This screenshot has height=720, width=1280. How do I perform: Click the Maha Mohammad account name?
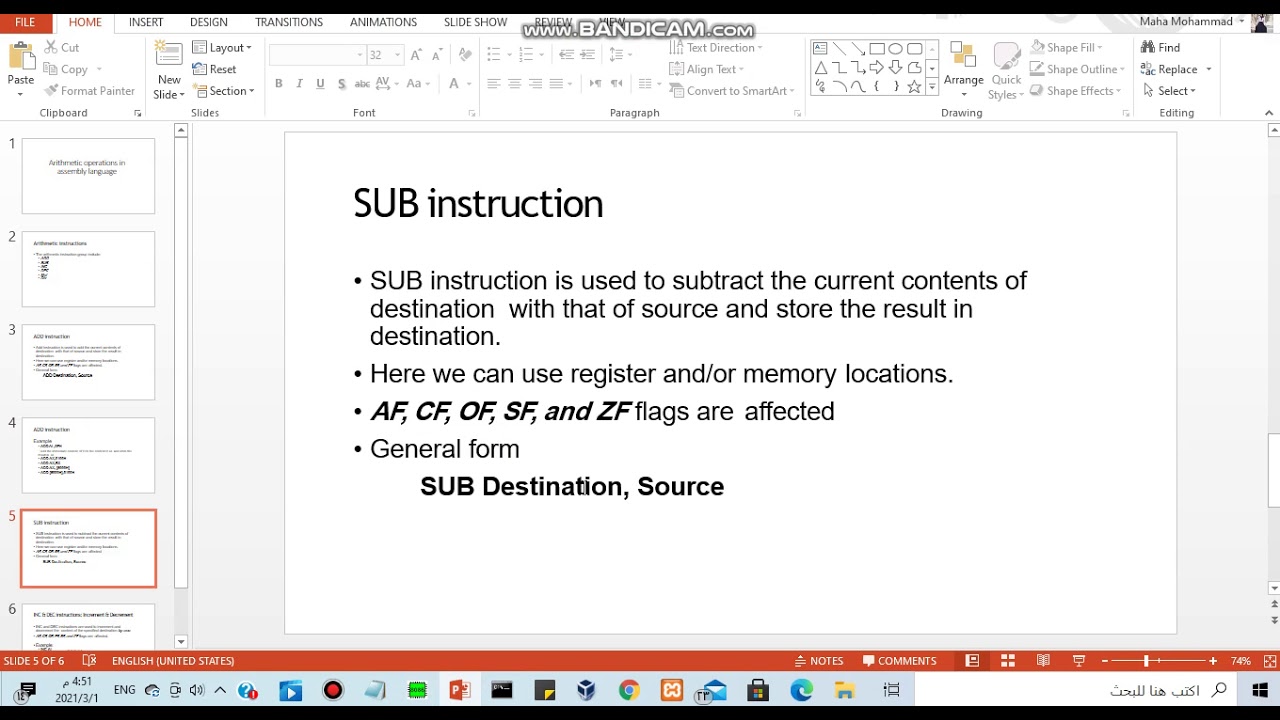pyautogui.click(x=1186, y=22)
